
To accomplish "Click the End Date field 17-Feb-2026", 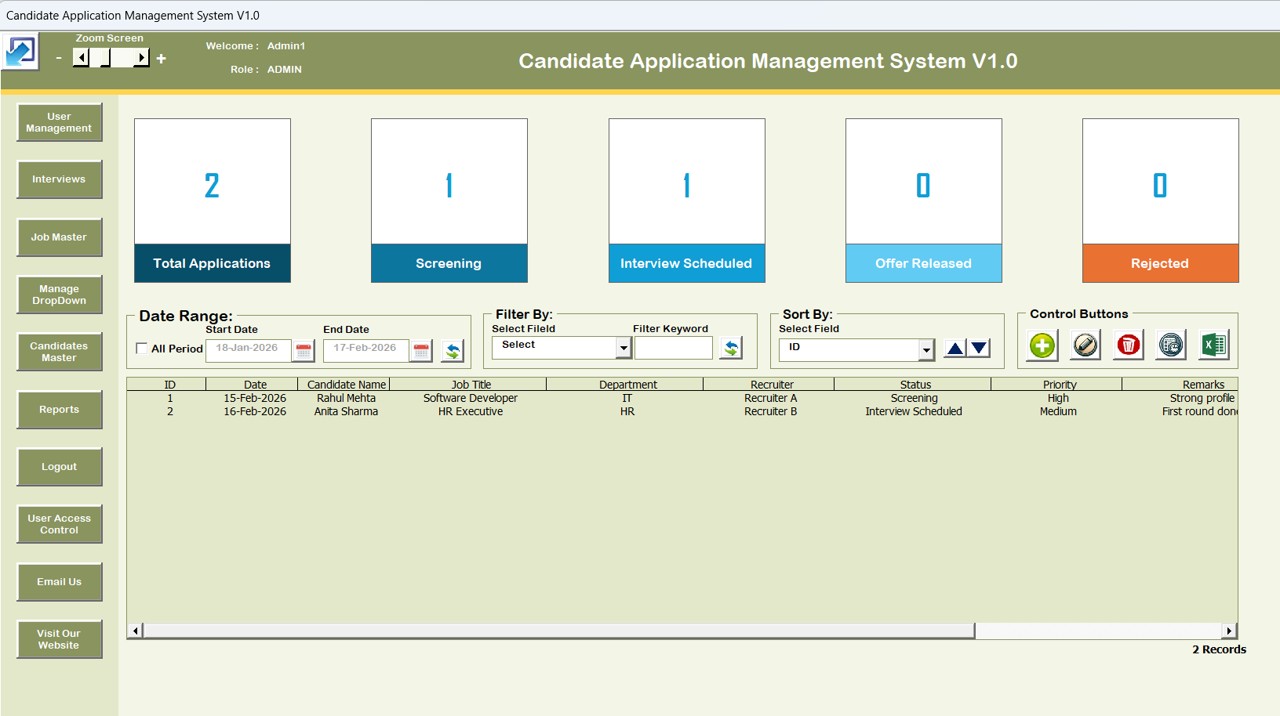I will 366,350.
